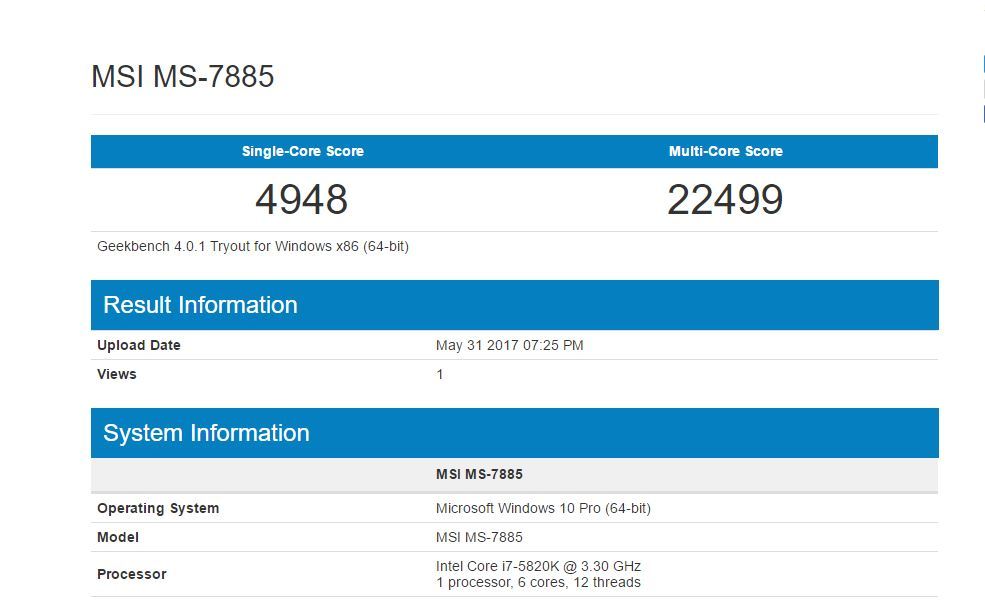Click Intel Core i7-5820K @ 3.30 GHz text
Screen dimensions: 985x603
[538, 566]
